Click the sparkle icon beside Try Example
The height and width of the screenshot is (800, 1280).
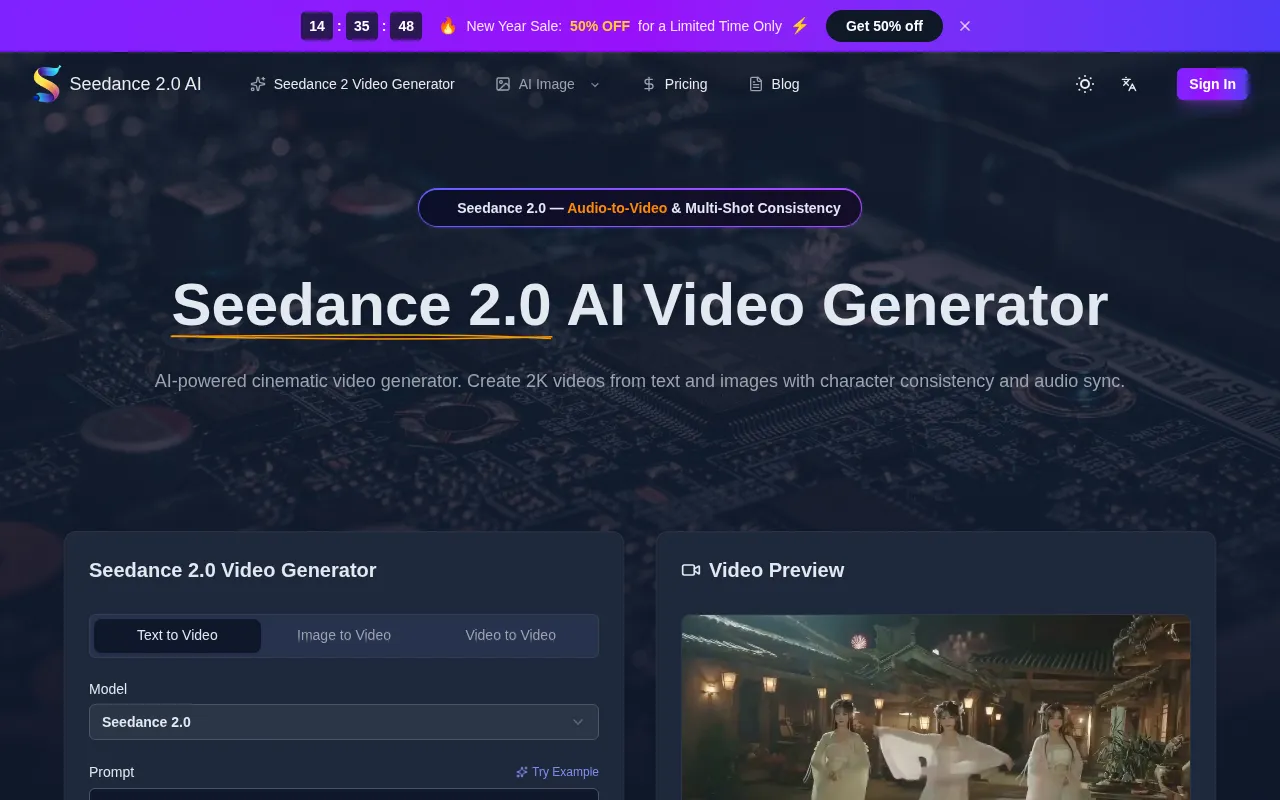[x=522, y=772]
